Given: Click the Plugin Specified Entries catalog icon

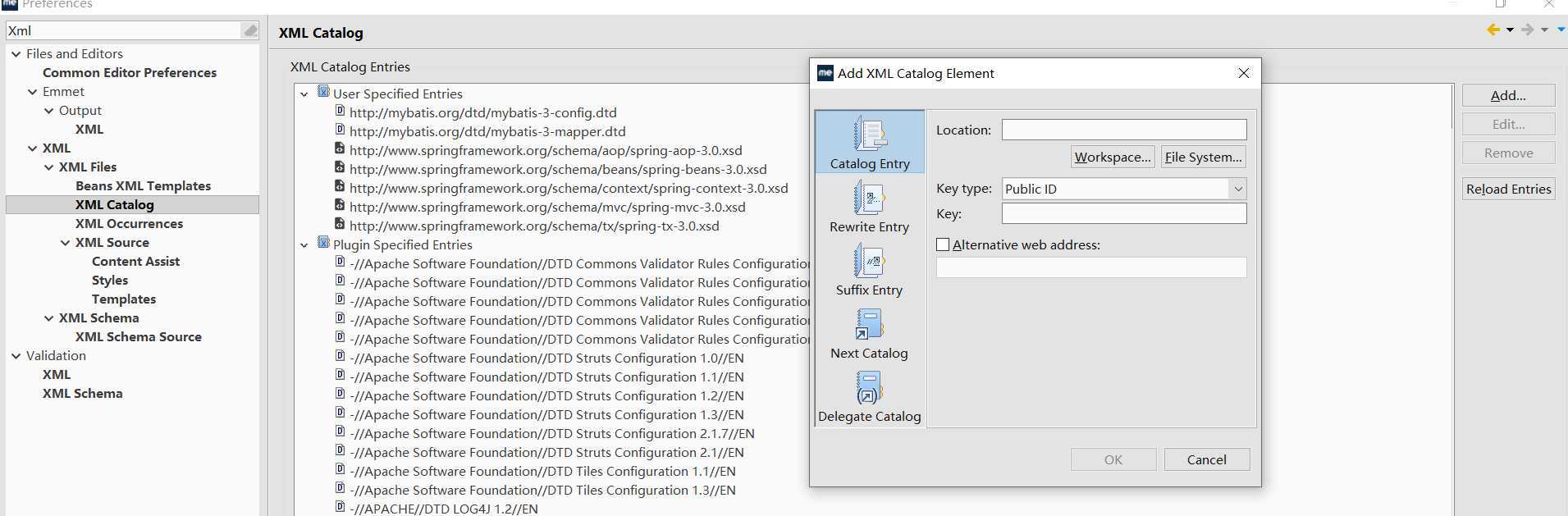Looking at the screenshot, I should pyautogui.click(x=323, y=243).
